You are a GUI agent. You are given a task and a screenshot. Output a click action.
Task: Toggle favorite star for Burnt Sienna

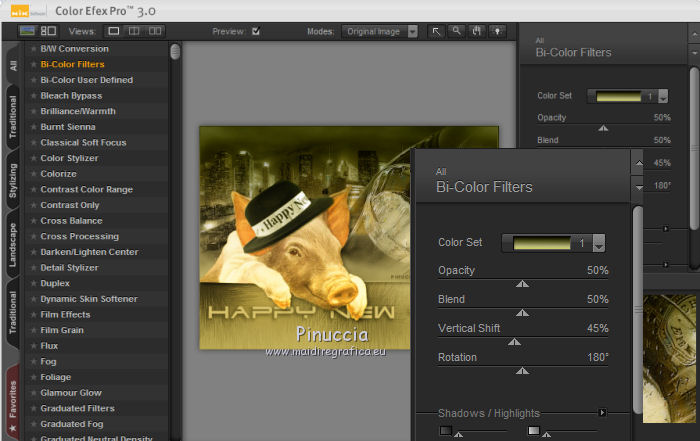[x=33, y=127]
